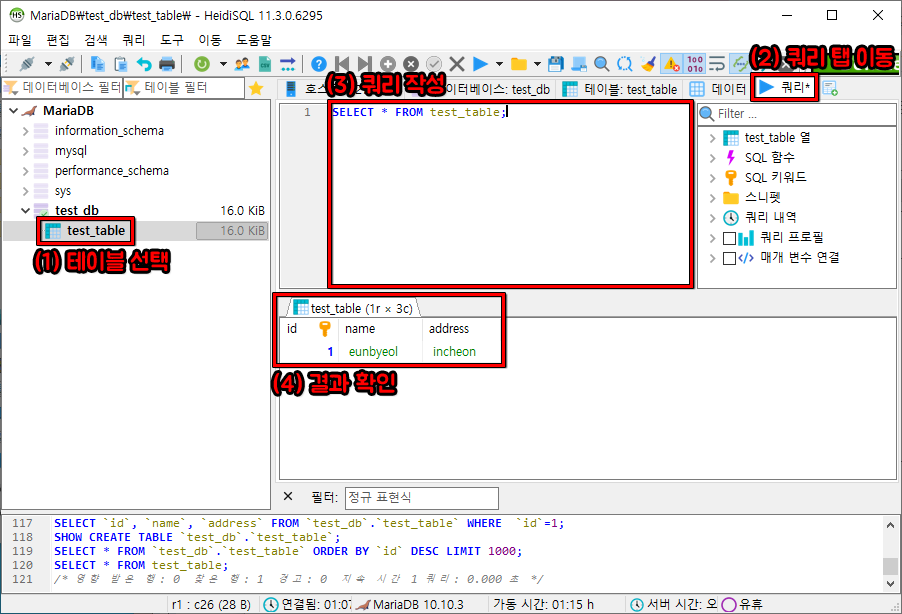Image resolution: width=902 pixels, height=614 pixels.
Task: Click the Clear broom icon
Action: point(648,64)
